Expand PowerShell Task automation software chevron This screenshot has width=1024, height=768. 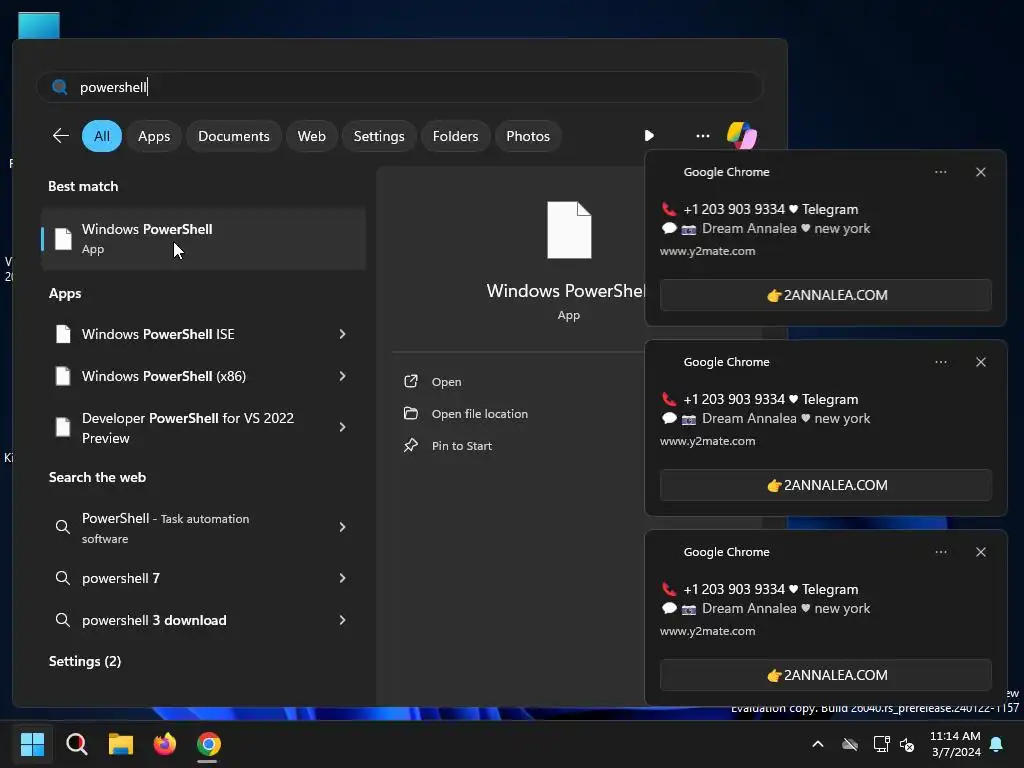(342, 527)
